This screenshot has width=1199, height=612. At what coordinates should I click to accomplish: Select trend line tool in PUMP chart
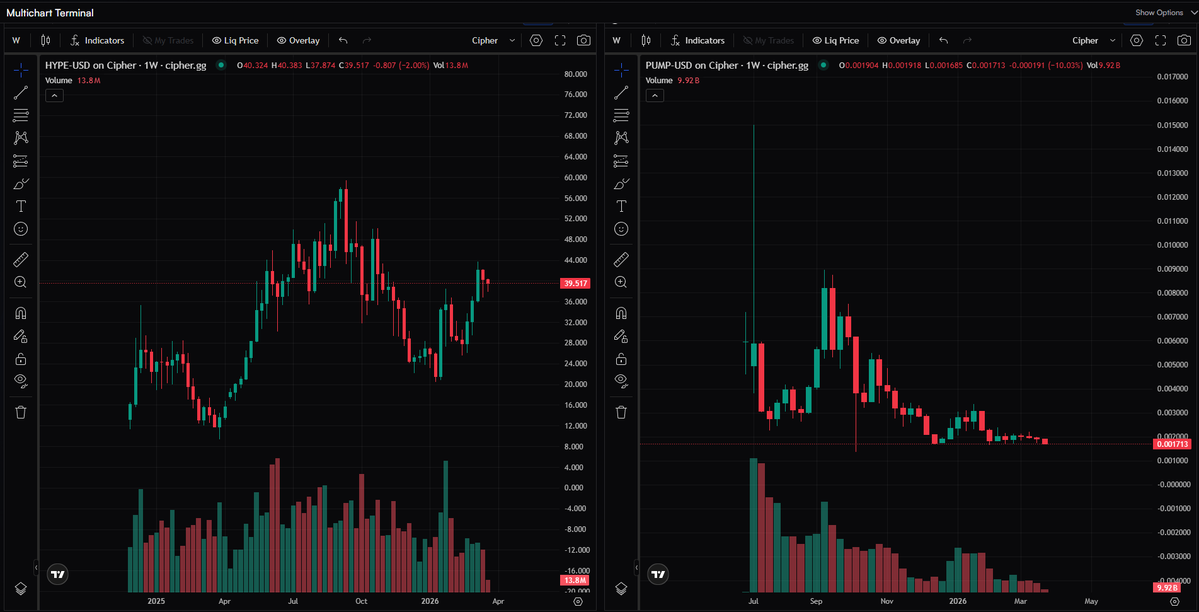click(x=621, y=93)
